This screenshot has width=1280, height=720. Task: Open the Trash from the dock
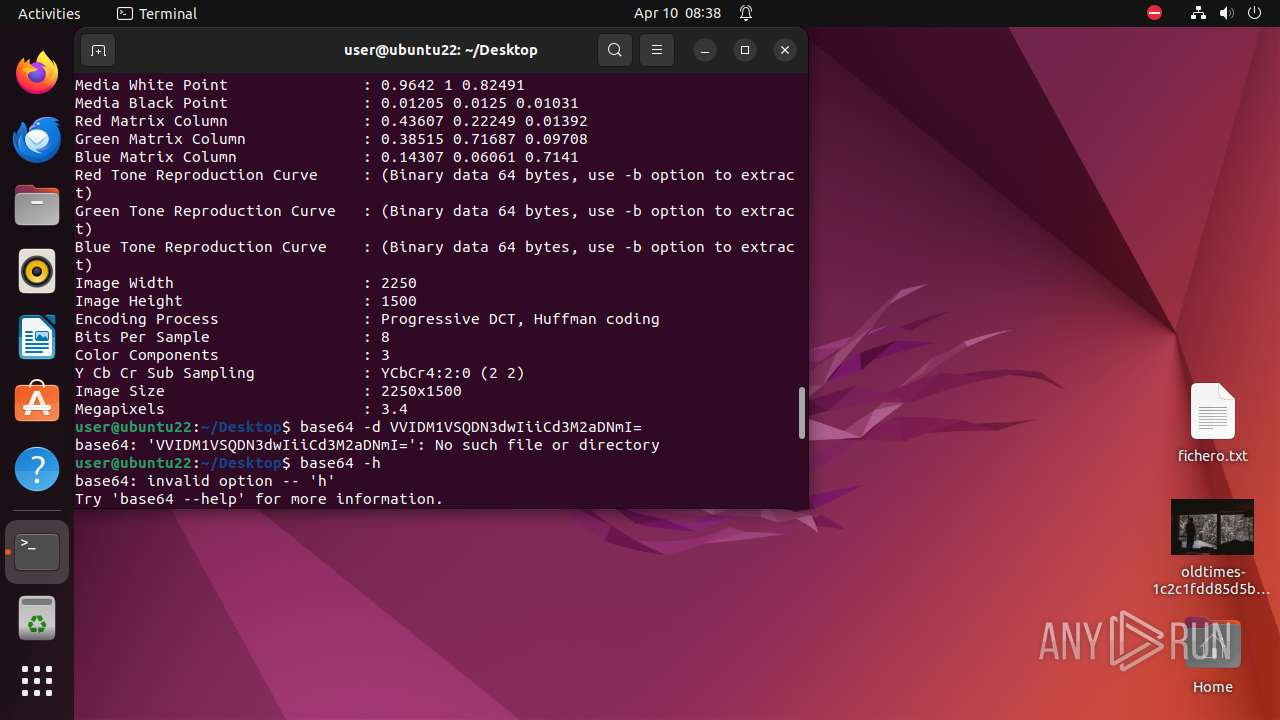click(37, 619)
